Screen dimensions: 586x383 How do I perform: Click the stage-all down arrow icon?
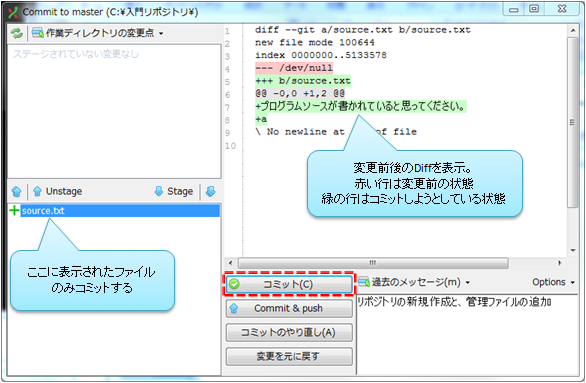tap(210, 192)
